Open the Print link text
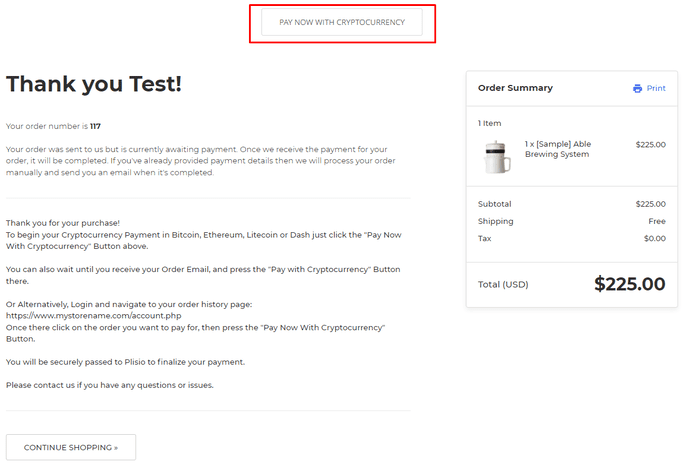 point(656,88)
